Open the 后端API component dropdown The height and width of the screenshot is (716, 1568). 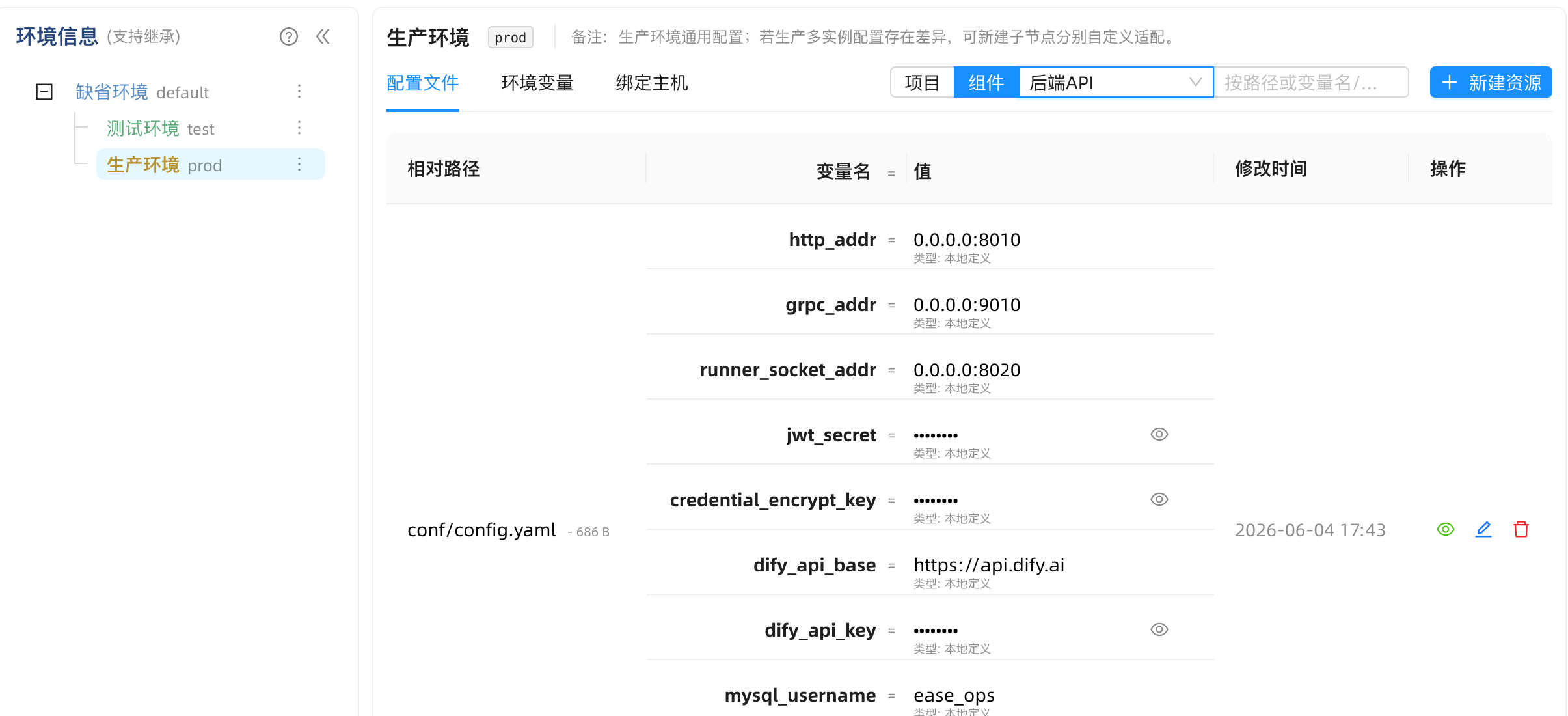[1116, 83]
